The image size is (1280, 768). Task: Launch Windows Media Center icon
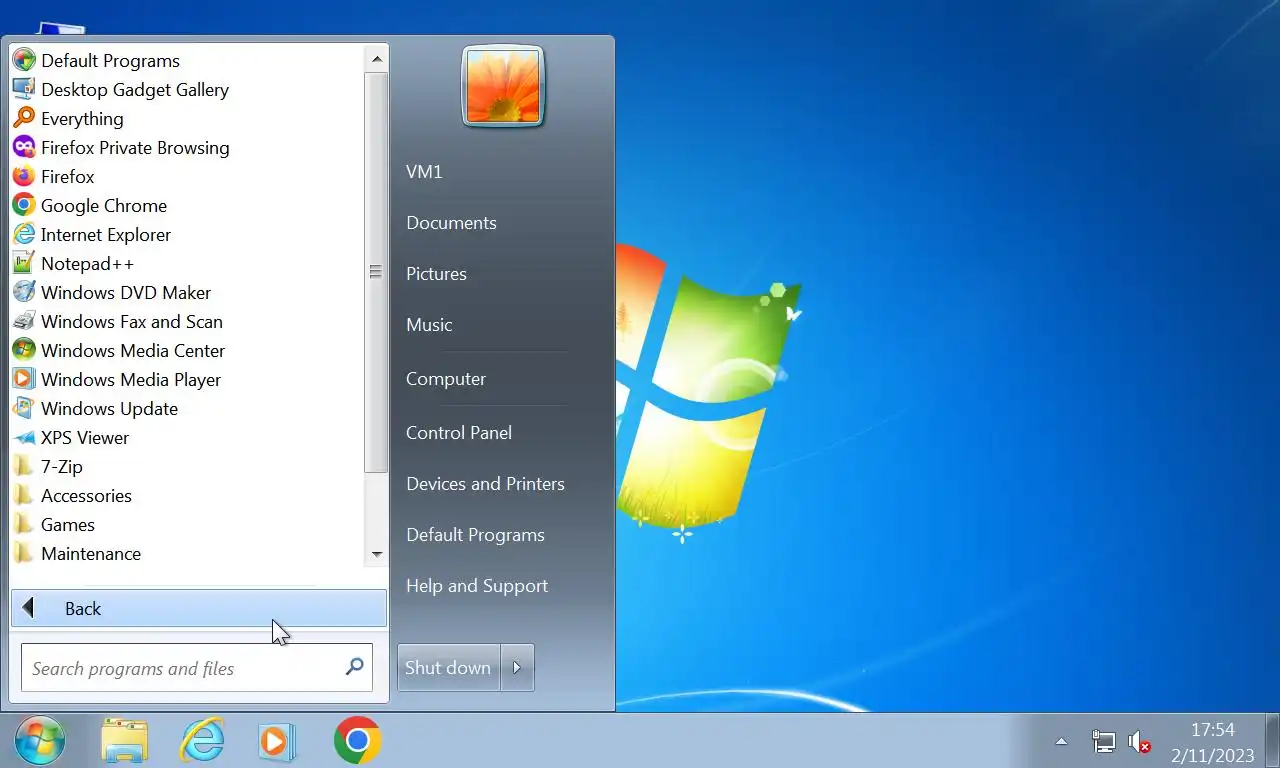pyautogui.click(x=24, y=350)
